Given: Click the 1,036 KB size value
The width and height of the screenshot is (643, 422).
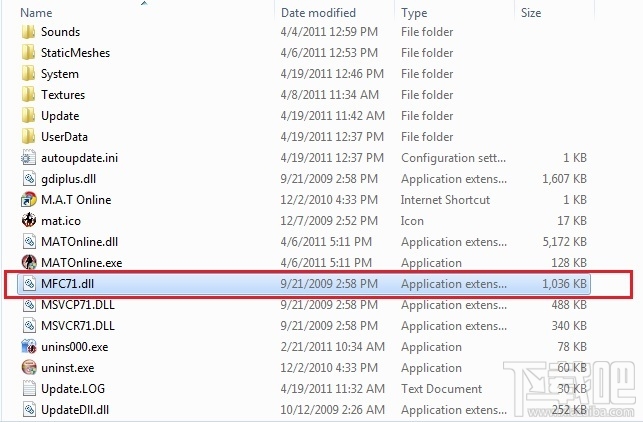Looking at the screenshot, I should tap(565, 283).
